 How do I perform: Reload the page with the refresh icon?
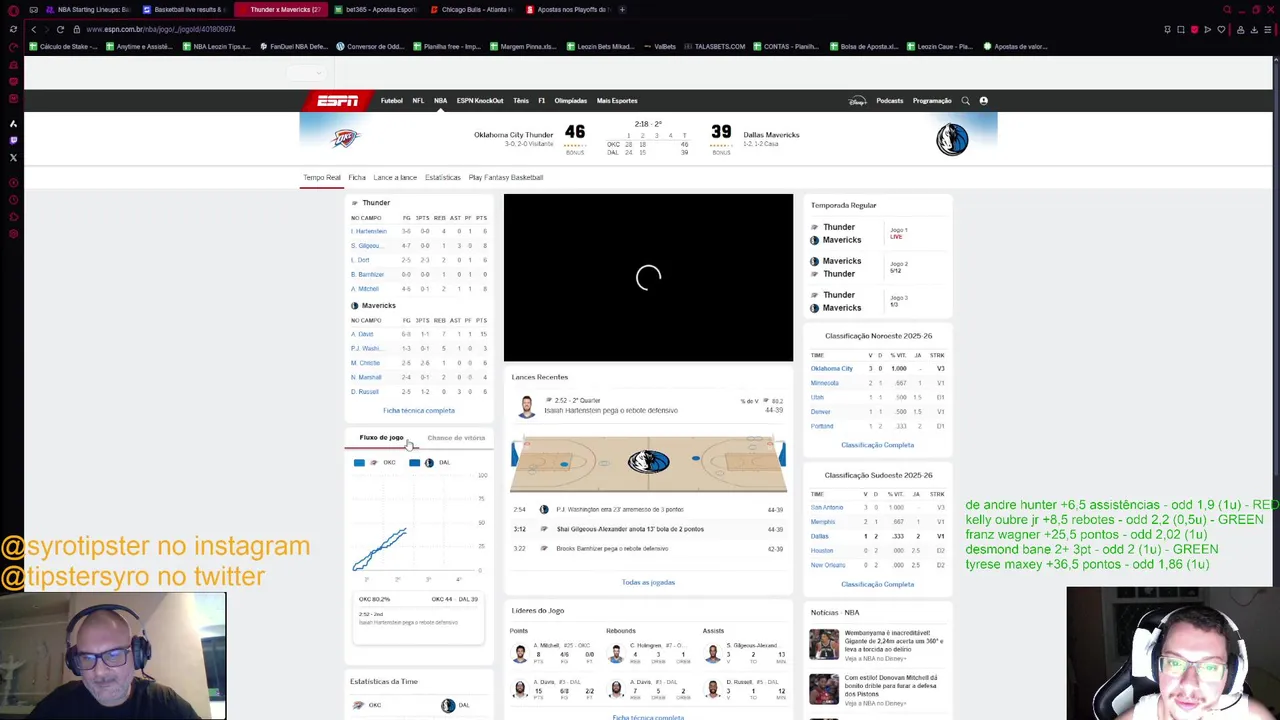tap(60, 29)
